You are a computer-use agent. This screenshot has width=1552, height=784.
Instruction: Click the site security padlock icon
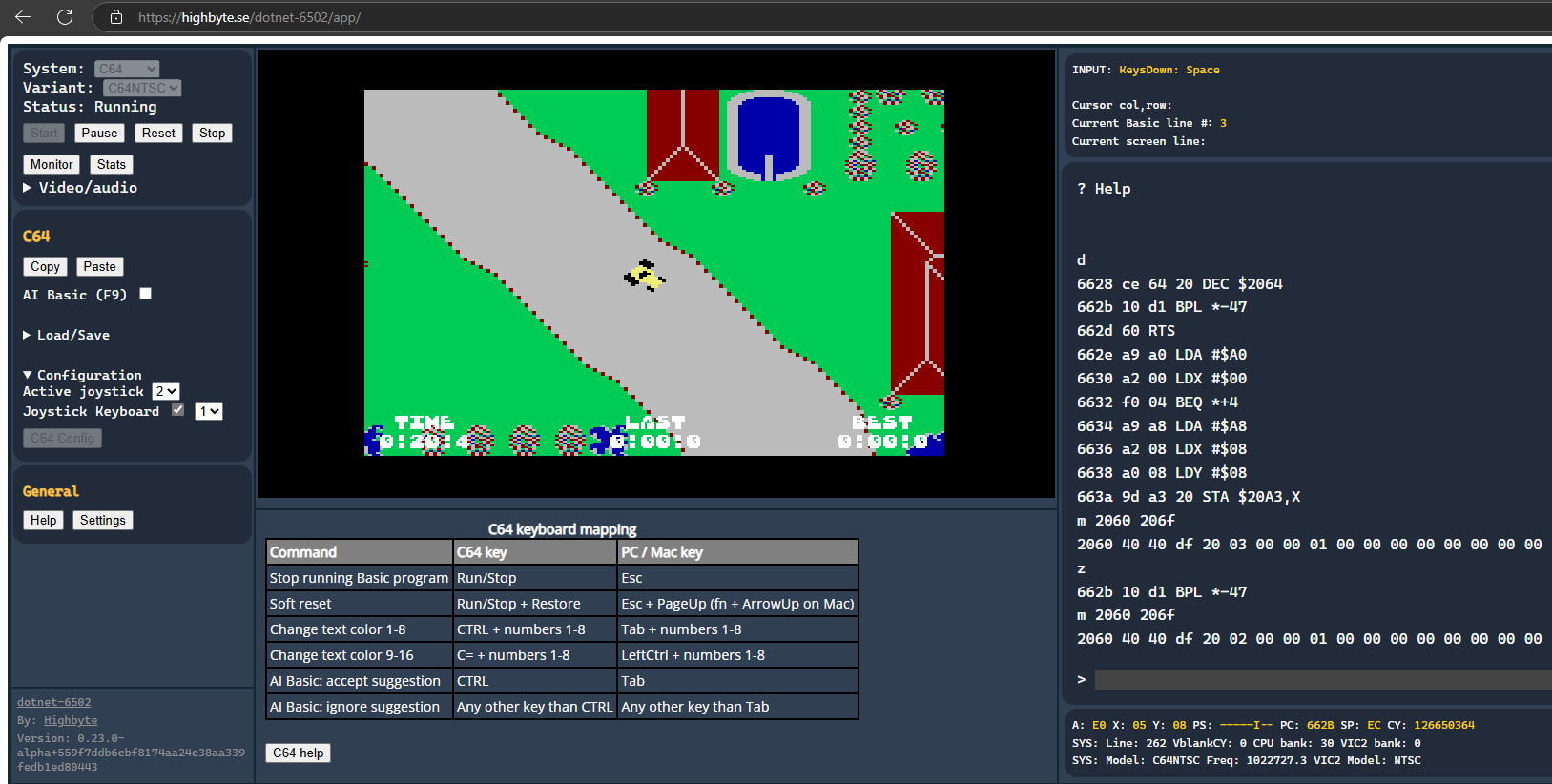[116, 17]
